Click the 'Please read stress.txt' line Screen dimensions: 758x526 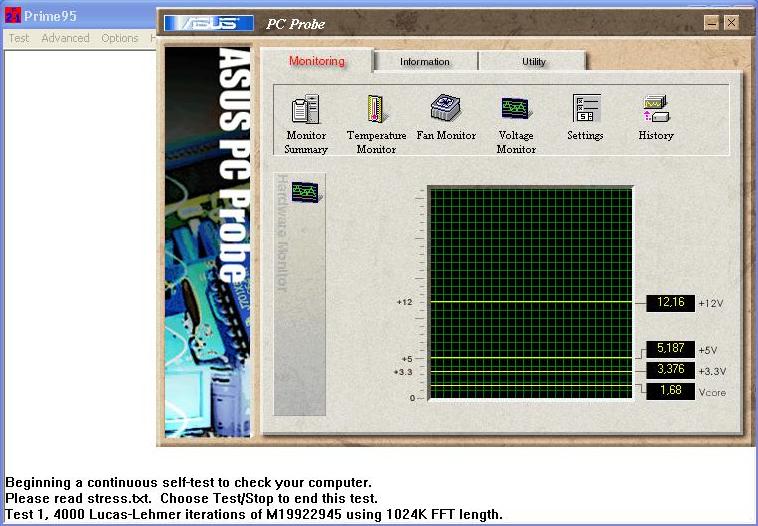coord(191,498)
